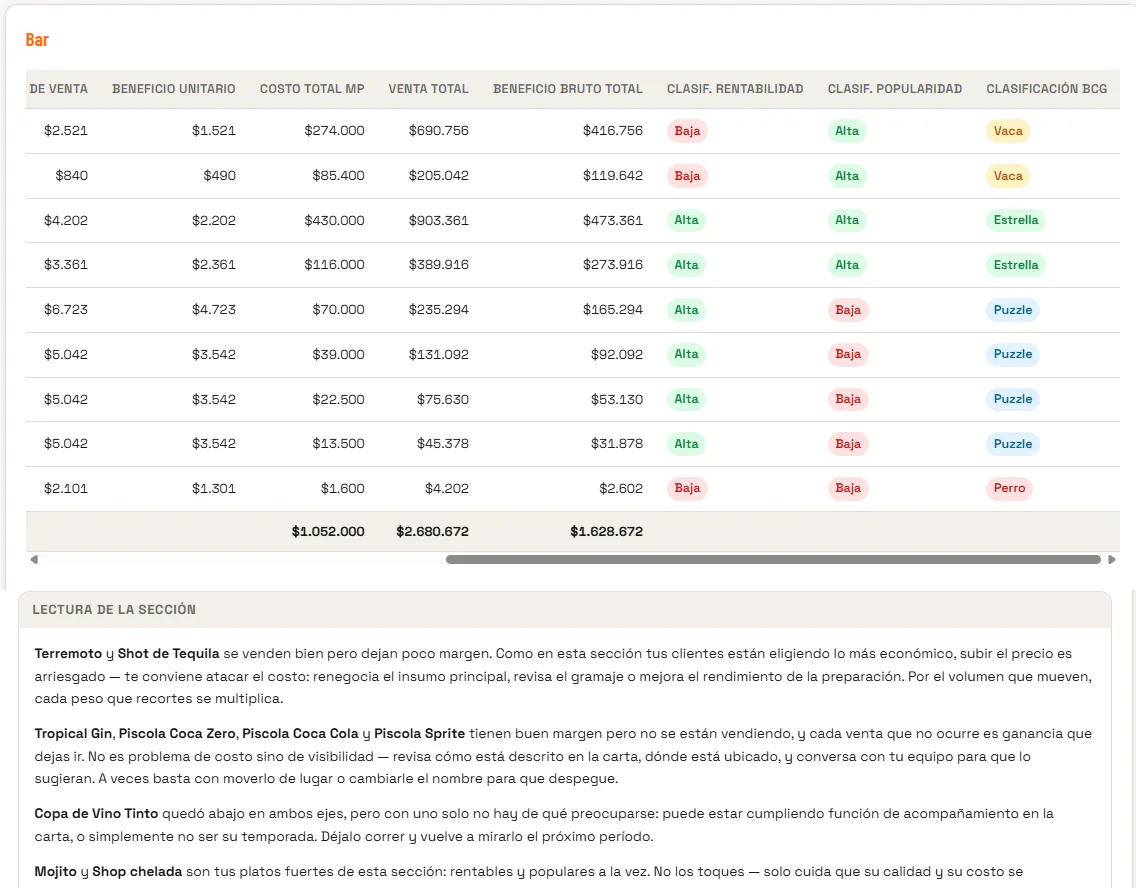Screen dimensions: 1136x888
Task: Click the $2.101 sale price cell
Action: point(66,488)
